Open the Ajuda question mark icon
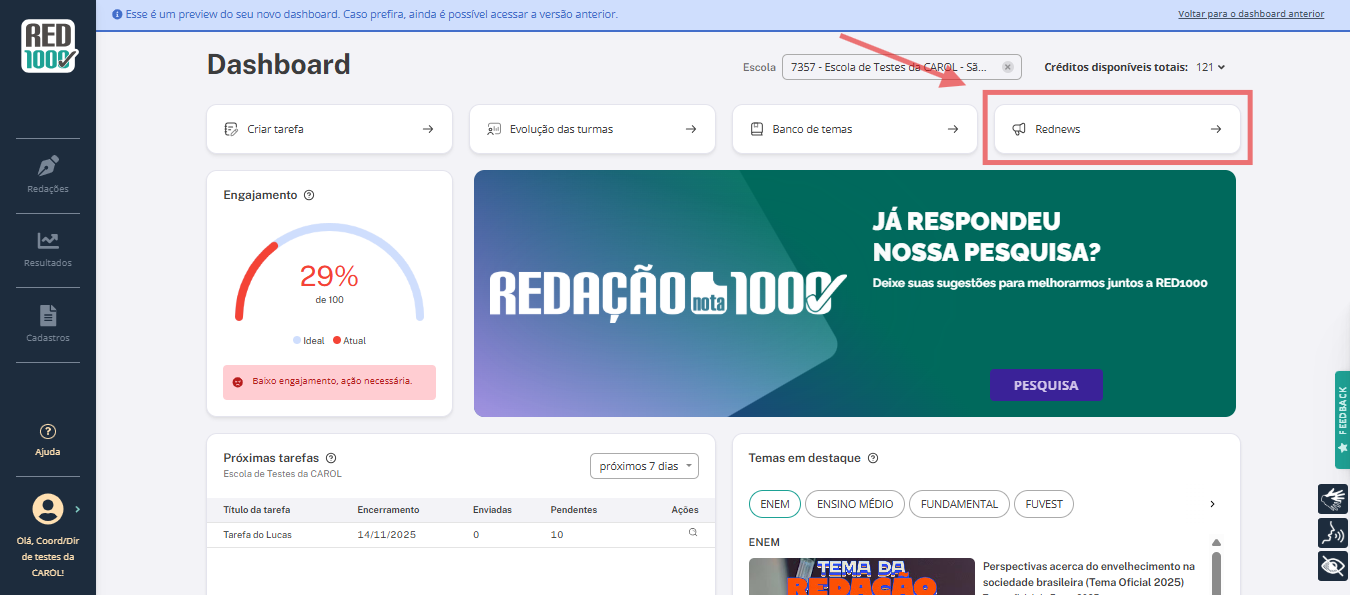The height and width of the screenshot is (595, 1350). pos(47,432)
